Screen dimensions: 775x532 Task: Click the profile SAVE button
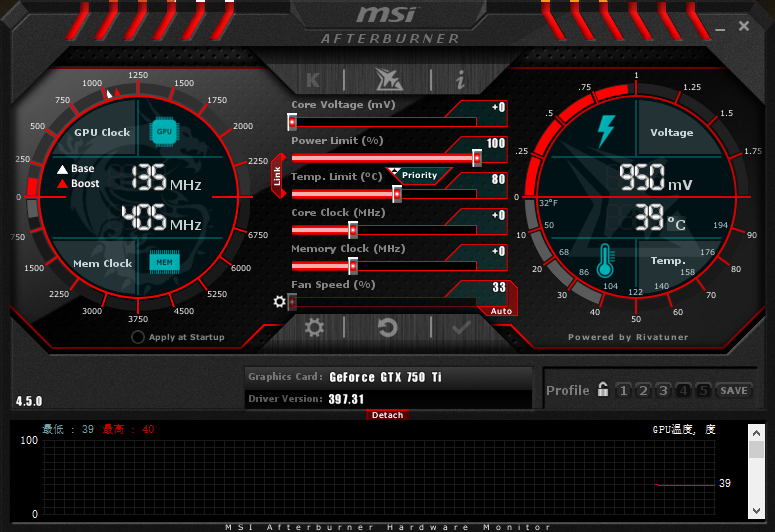pyautogui.click(x=734, y=391)
